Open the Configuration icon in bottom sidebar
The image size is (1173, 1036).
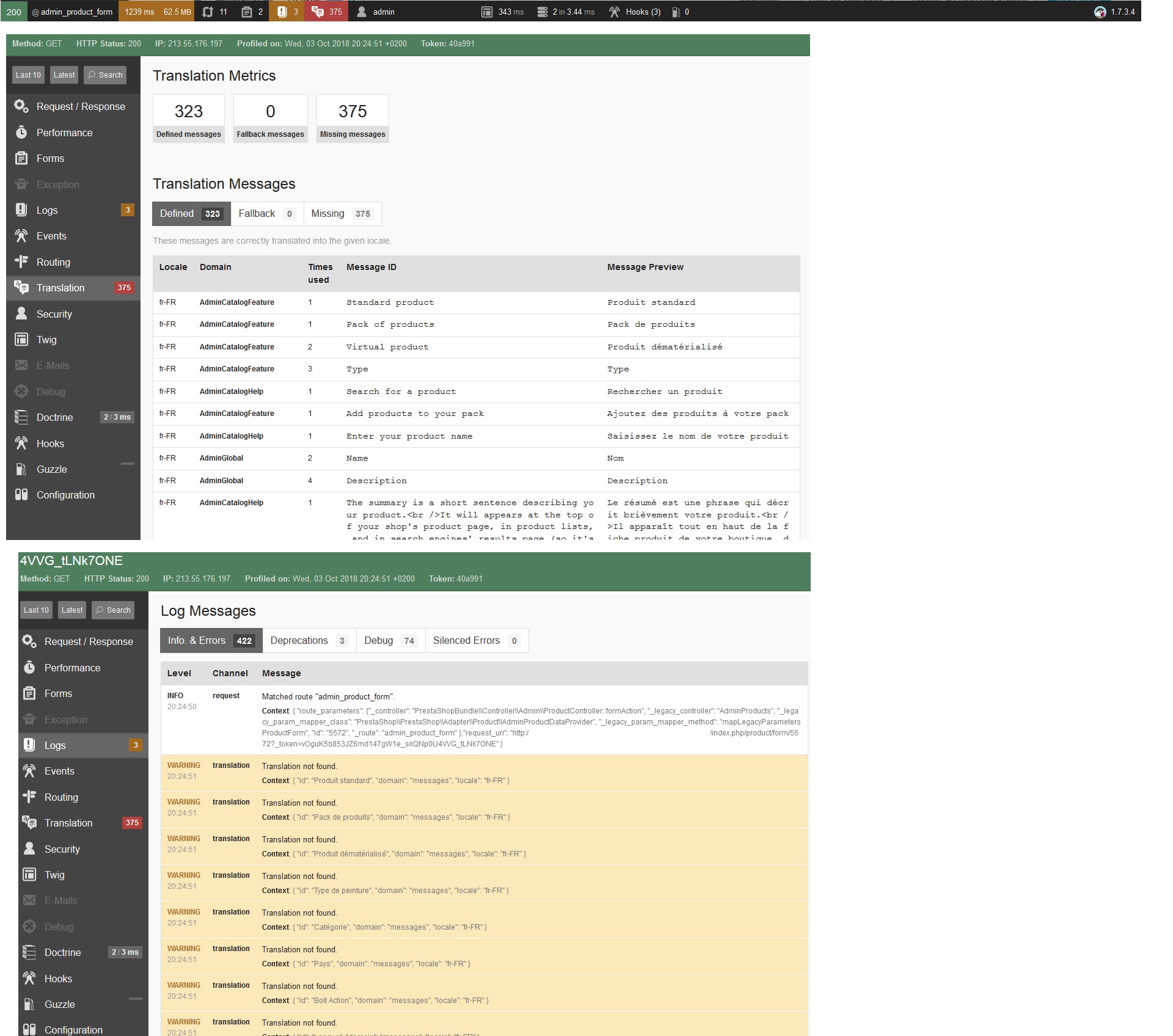pos(29,1030)
